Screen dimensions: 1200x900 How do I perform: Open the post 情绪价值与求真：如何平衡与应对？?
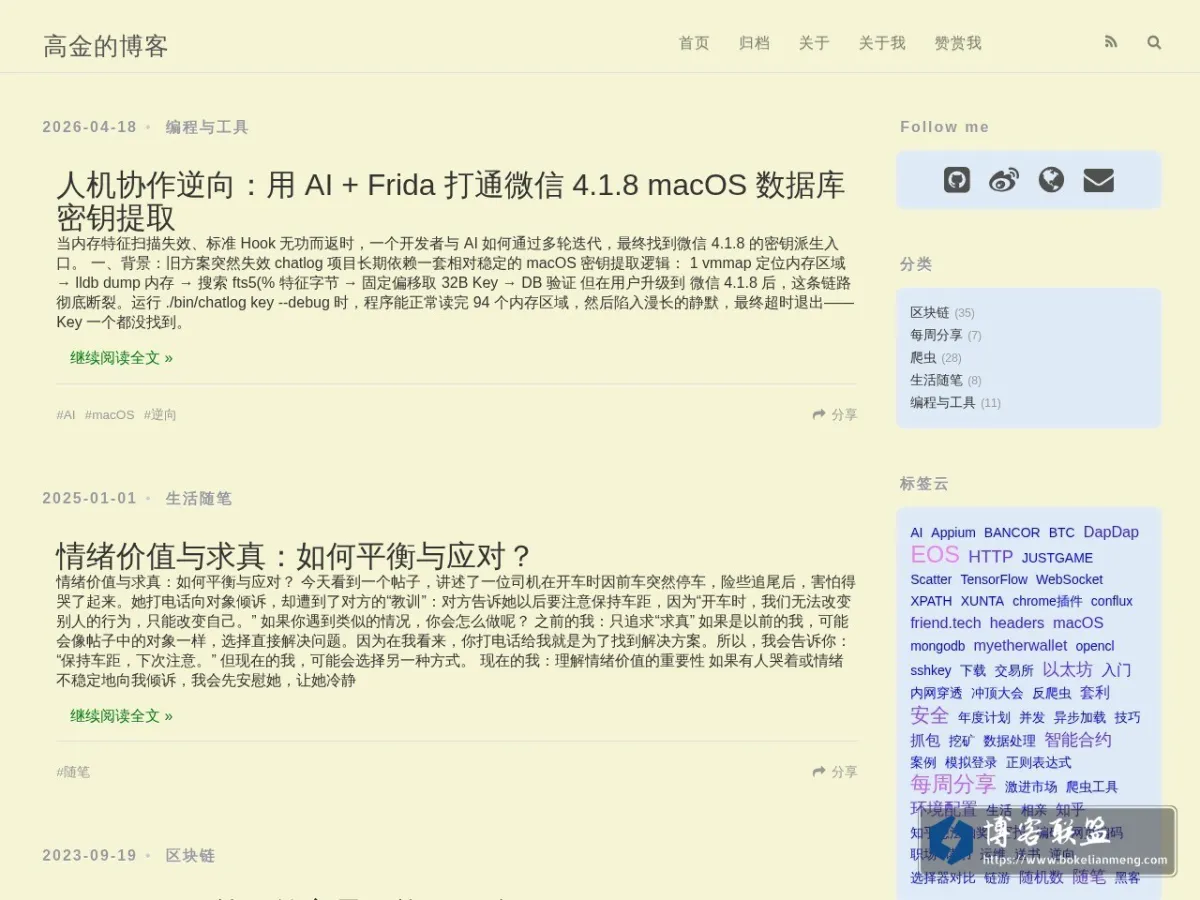pos(294,556)
